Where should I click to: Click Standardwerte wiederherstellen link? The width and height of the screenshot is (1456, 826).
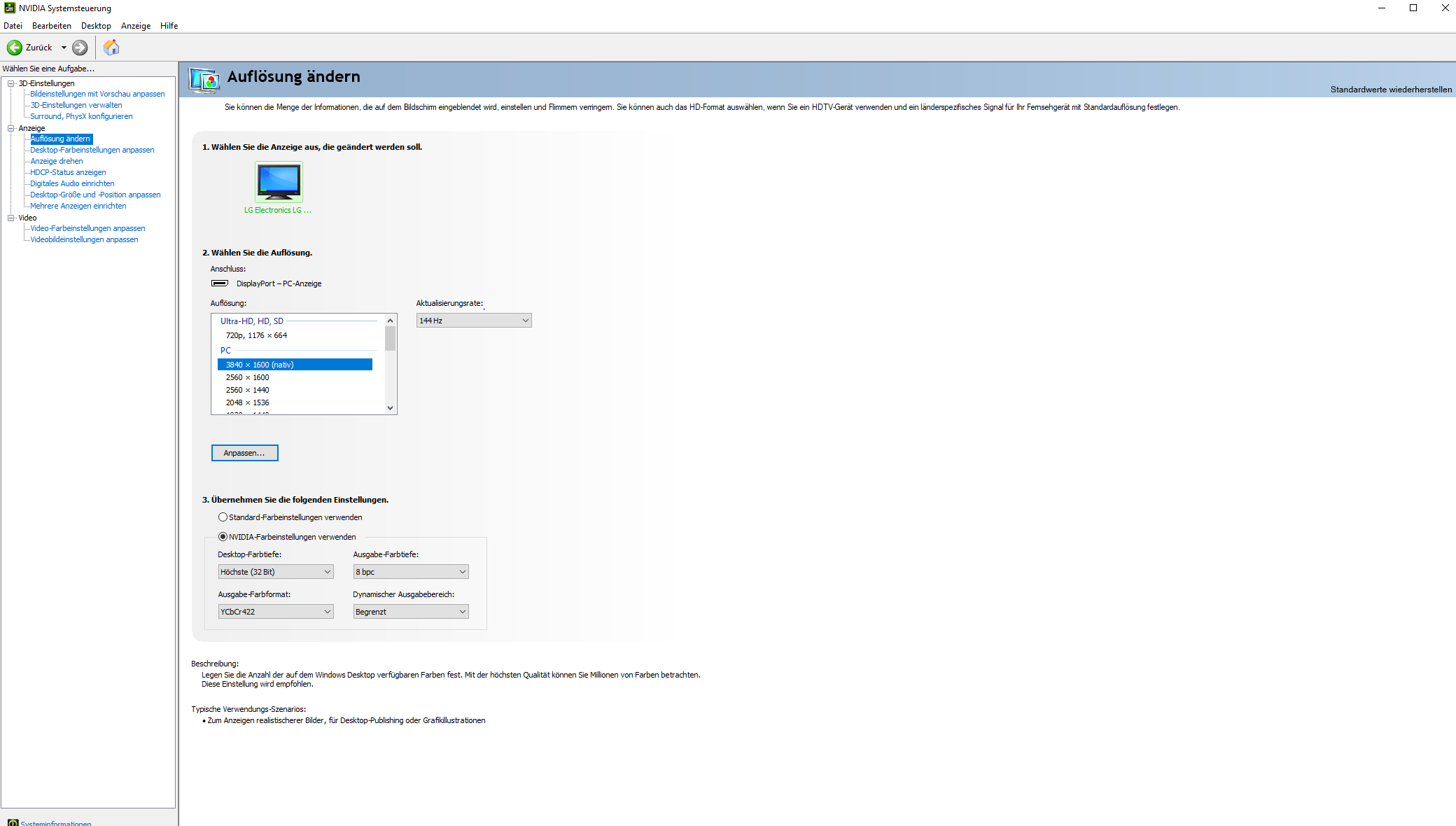1391,90
